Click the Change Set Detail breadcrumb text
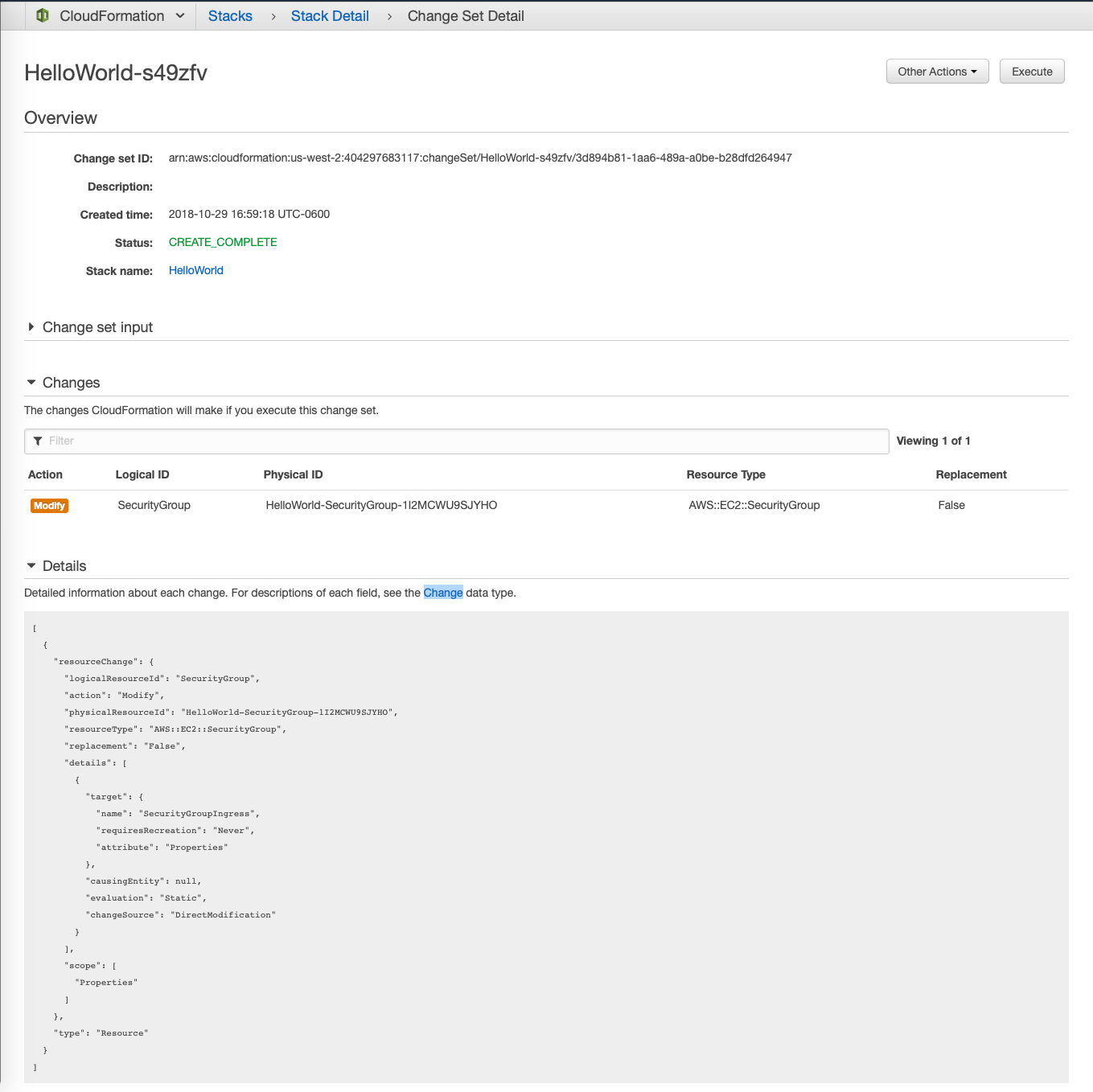The width and height of the screenshot is (1093, 1092). point(466,16)
